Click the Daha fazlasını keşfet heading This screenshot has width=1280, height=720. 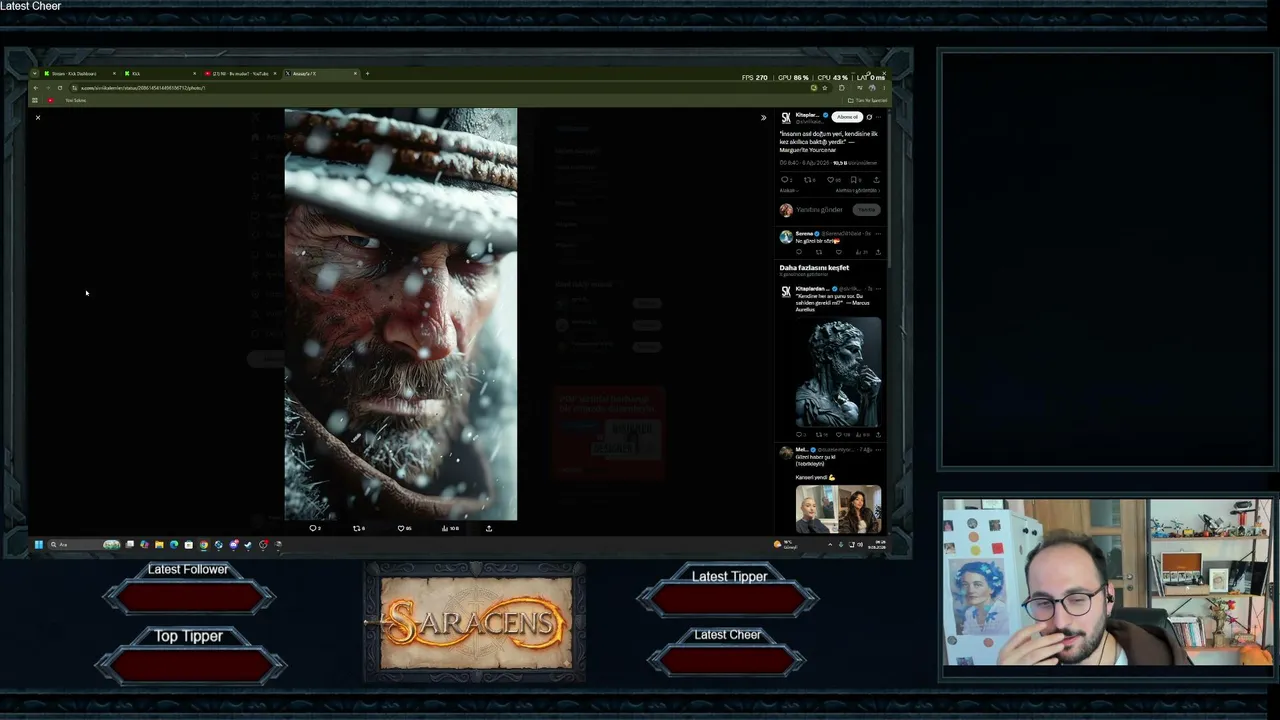coord(814,268)
